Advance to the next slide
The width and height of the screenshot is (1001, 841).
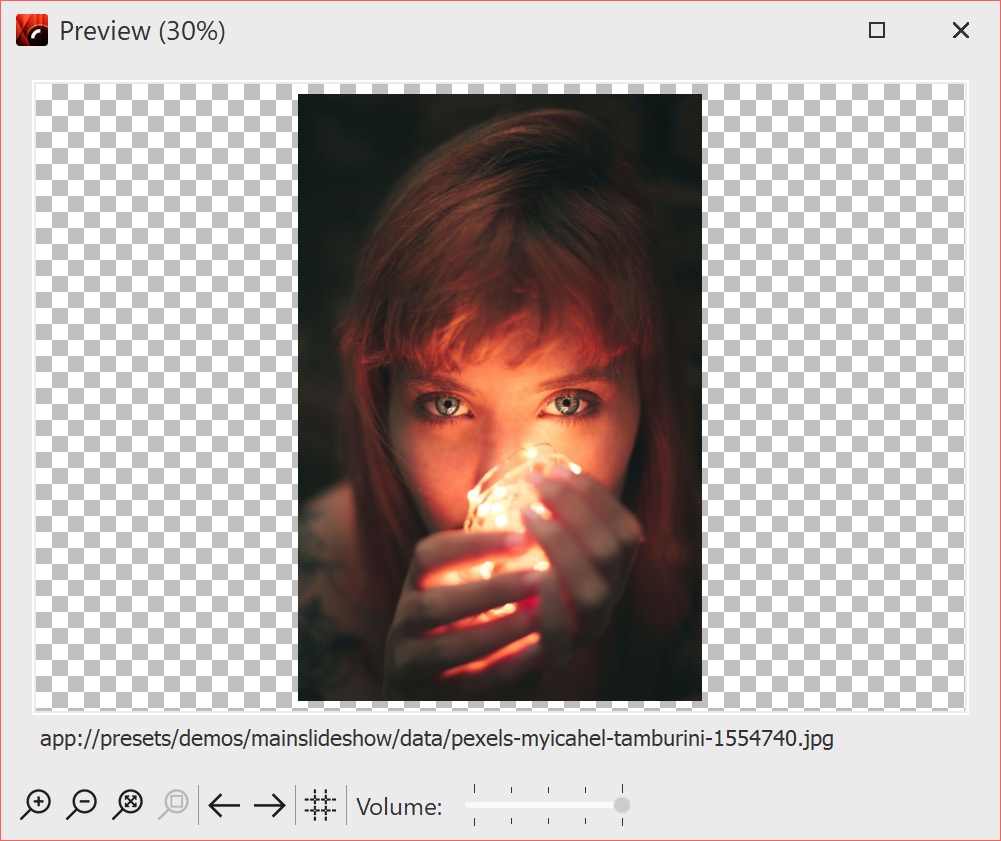[x=268, y=804]
